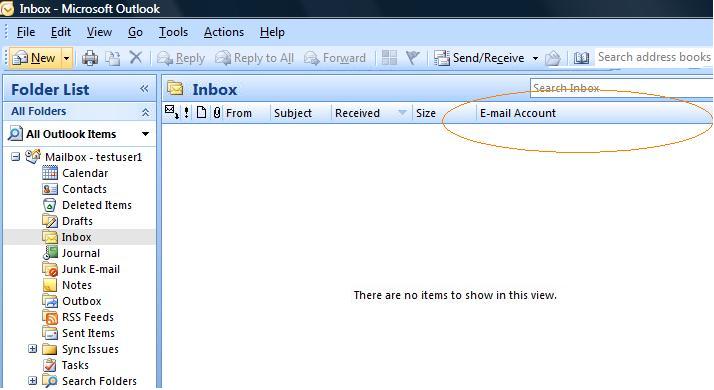Screen dimensions: 714x390
Task: Select the Search Folders item
Action: 99,381
